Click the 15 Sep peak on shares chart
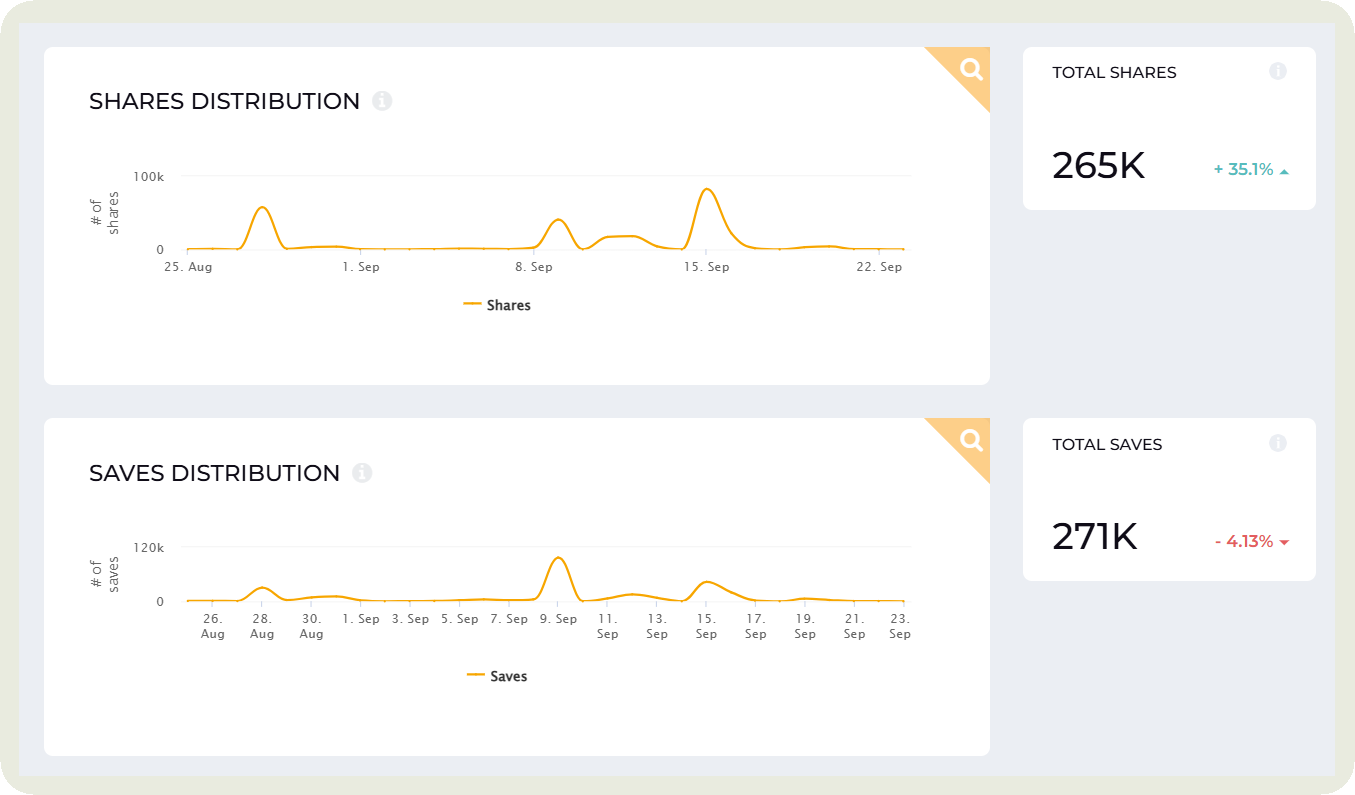The width and height of the screenshot is (1355, 795). [x=706, y=189]
